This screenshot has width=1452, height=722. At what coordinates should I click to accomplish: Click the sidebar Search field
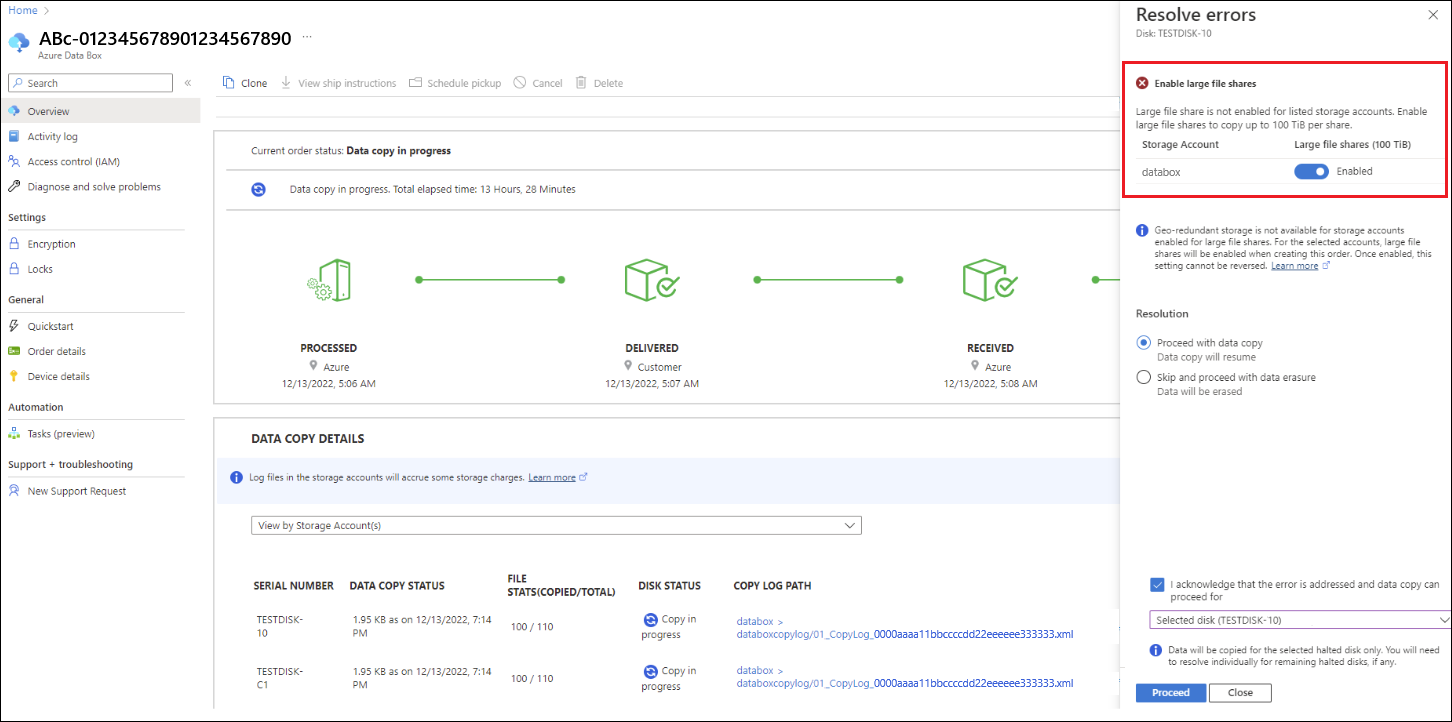pyautogui.click(x=90, y=83)
